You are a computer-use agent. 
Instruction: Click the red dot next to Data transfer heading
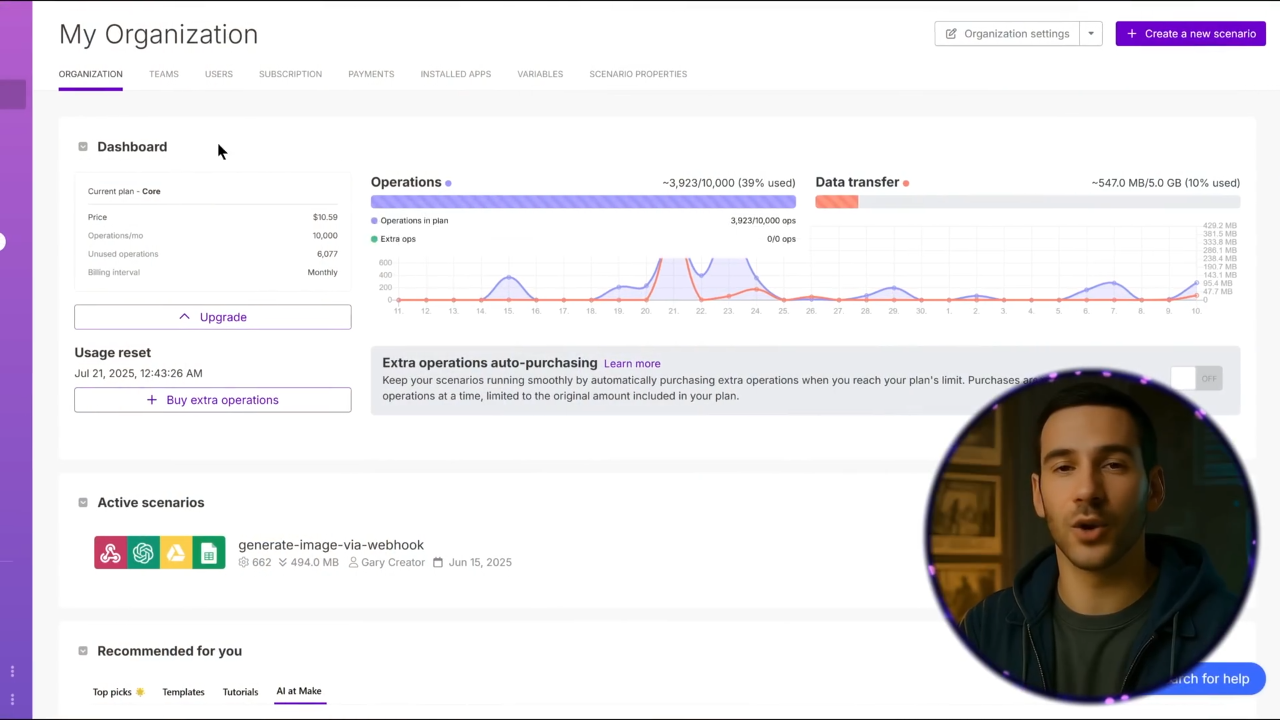906,183
